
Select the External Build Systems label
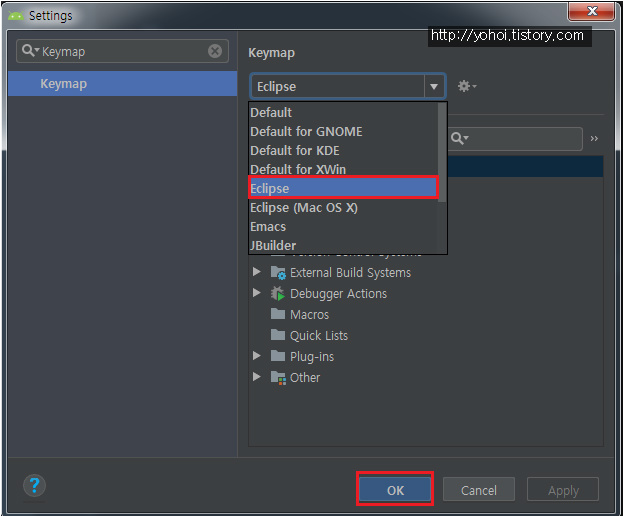(x=350, y=272)
